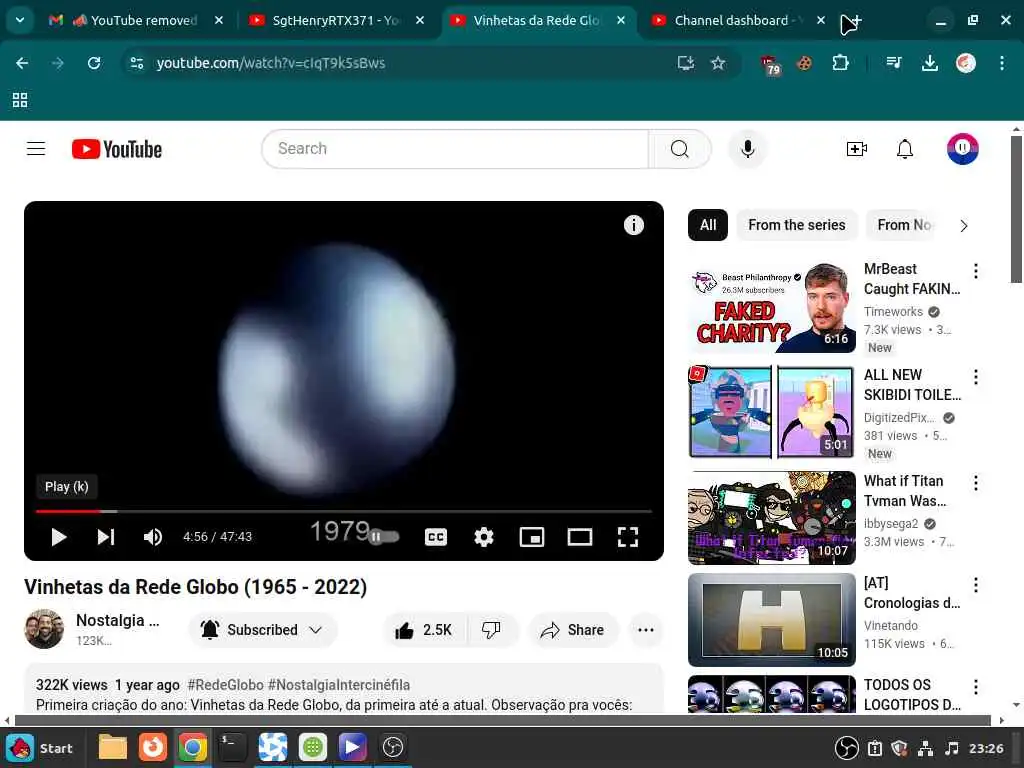The width and height of the screenshot is (1024, 768).
Task: Skip to the next video
Action: (106, 537)
